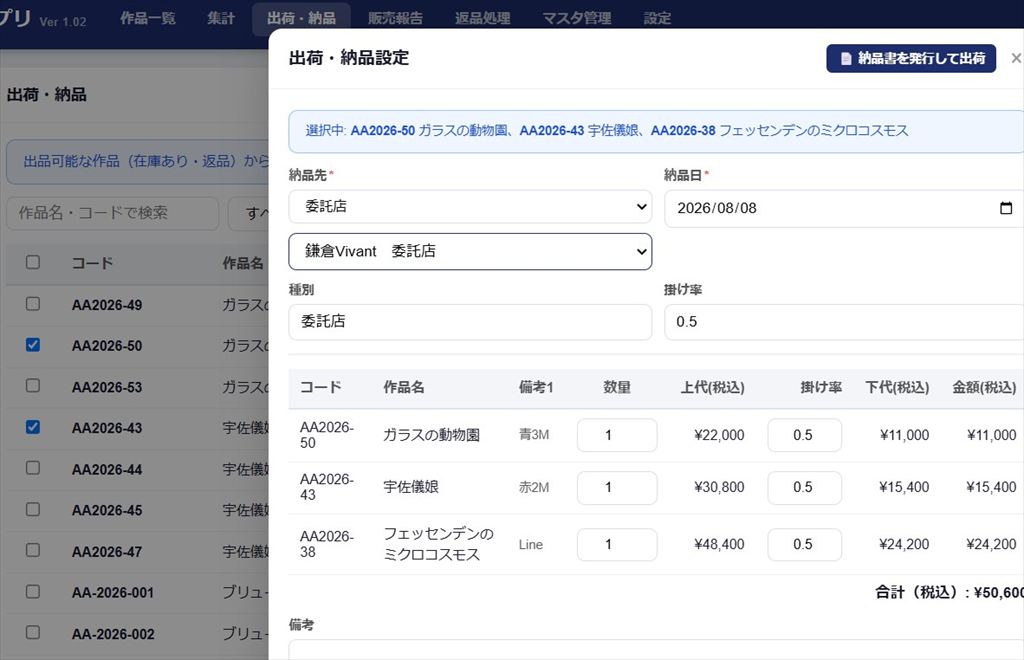Click the 種別 field showing 委託店
1024x660 pixels.
tap(470, 322)
